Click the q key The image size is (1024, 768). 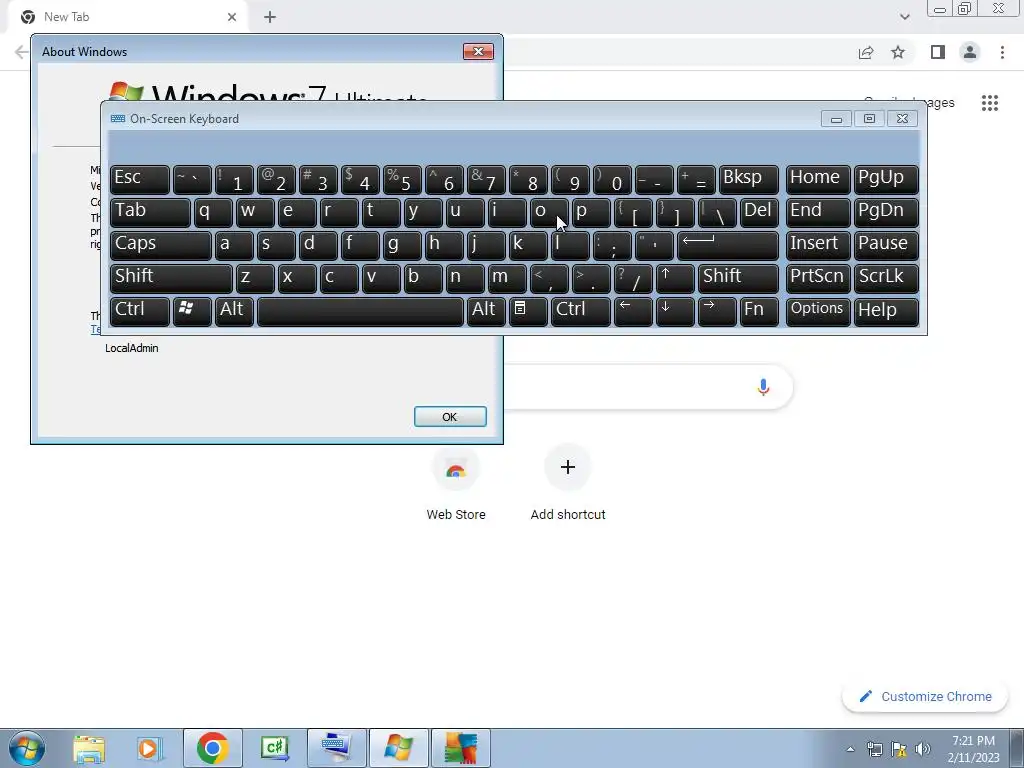pos(213,212)
